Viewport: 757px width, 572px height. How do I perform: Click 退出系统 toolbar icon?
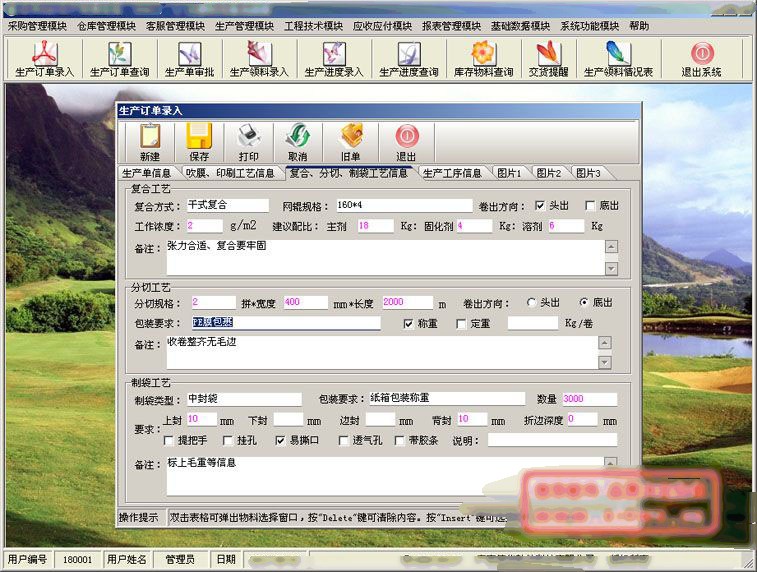701,59
